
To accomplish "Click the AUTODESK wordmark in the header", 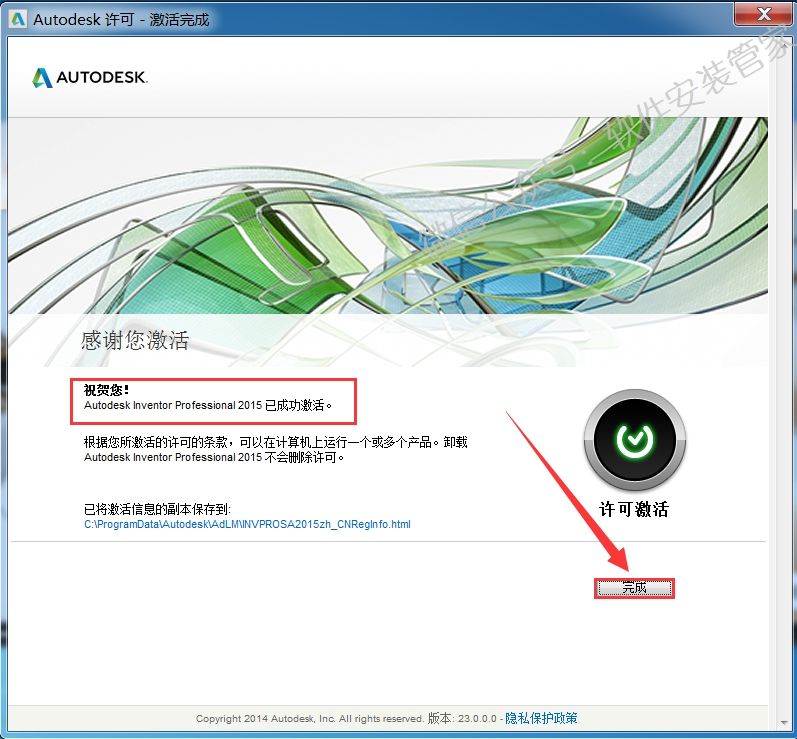I will tap(101, 79).
